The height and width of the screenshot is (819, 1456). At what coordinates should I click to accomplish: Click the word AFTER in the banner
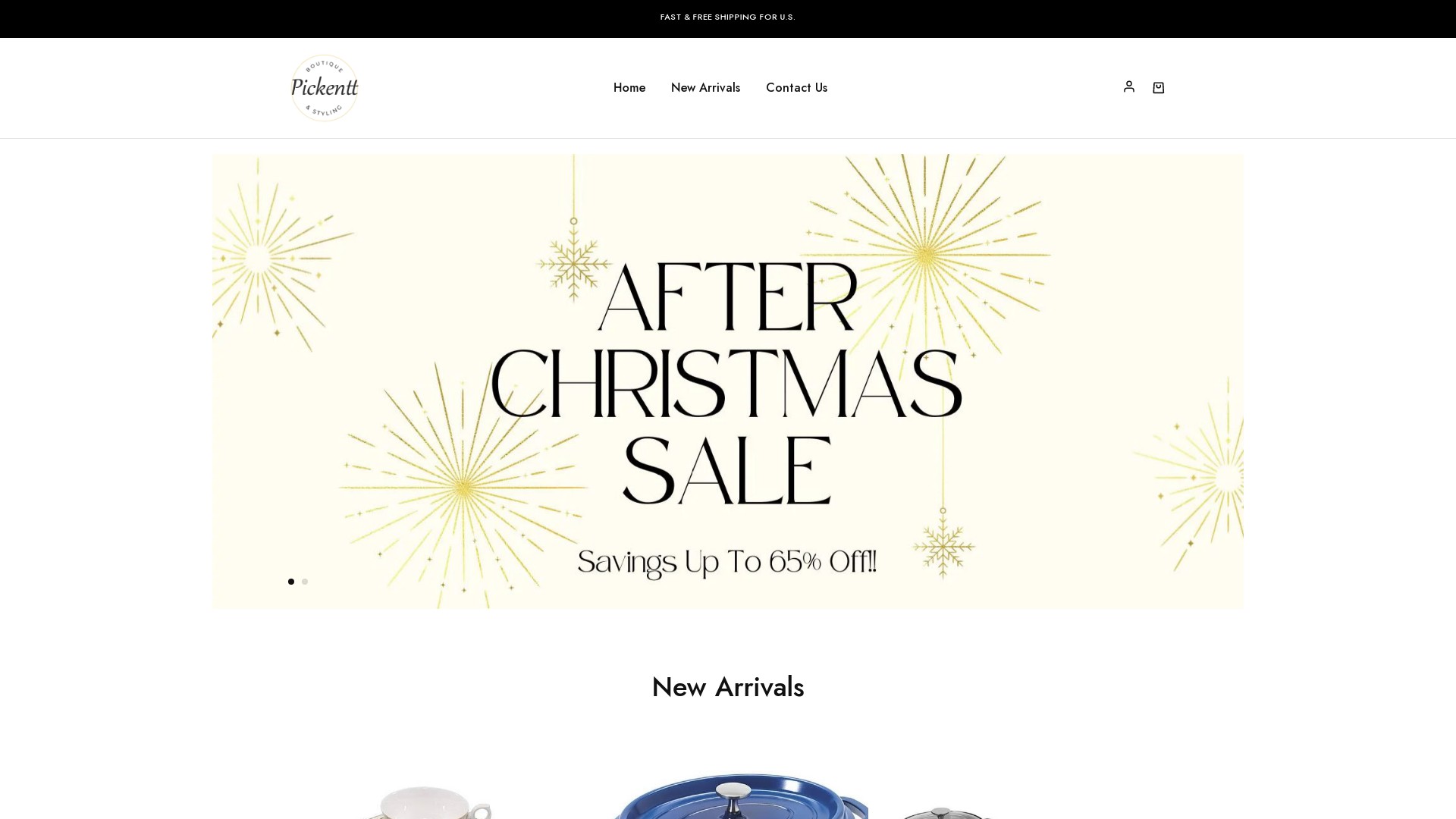click(727, 297)
